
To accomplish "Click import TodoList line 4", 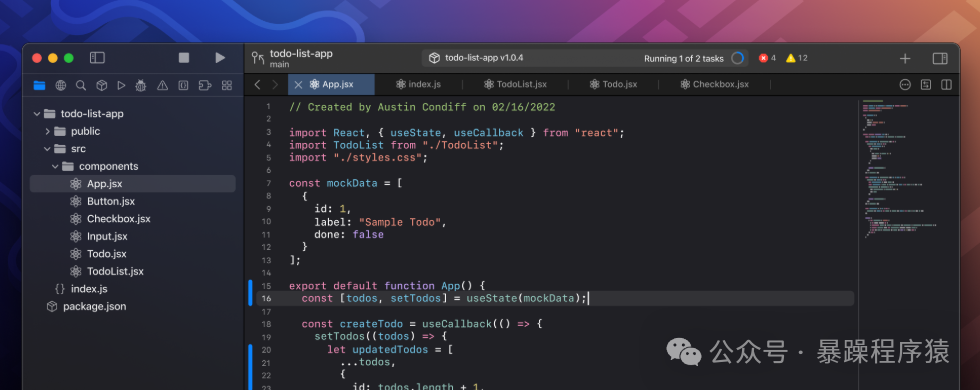I will point(396,145).
